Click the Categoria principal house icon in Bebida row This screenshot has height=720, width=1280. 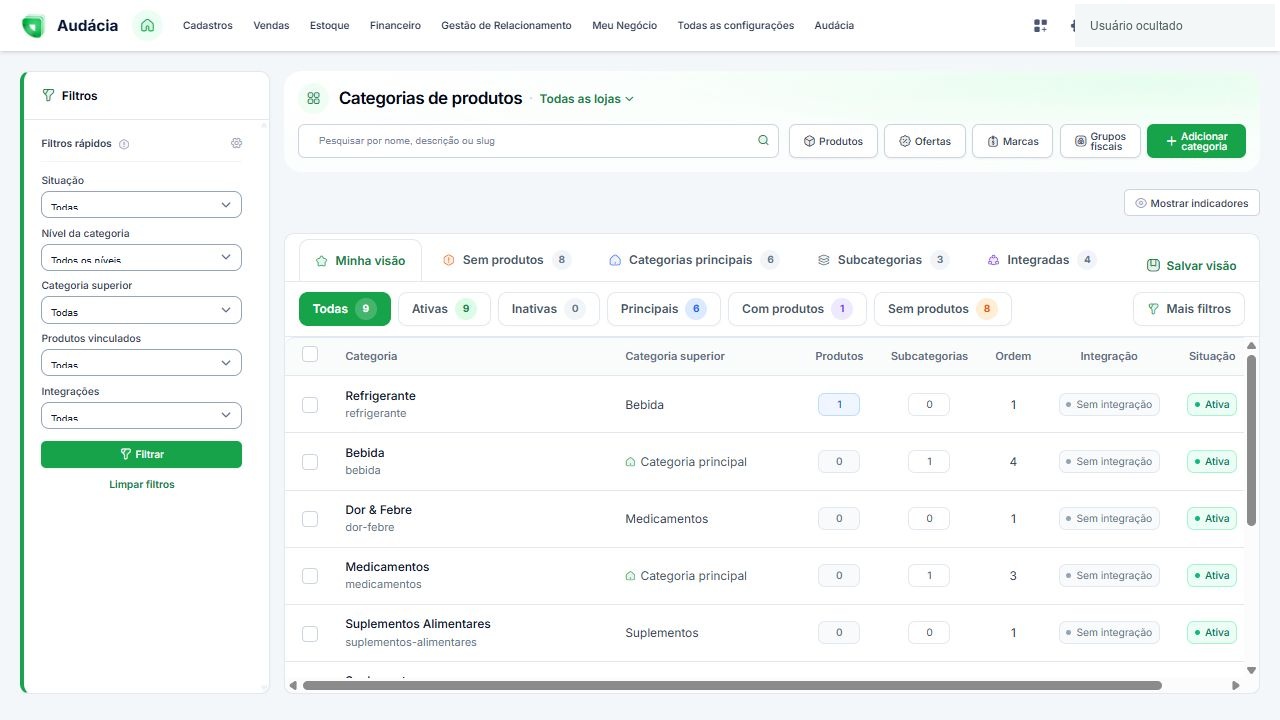click(x=630, y=462)
